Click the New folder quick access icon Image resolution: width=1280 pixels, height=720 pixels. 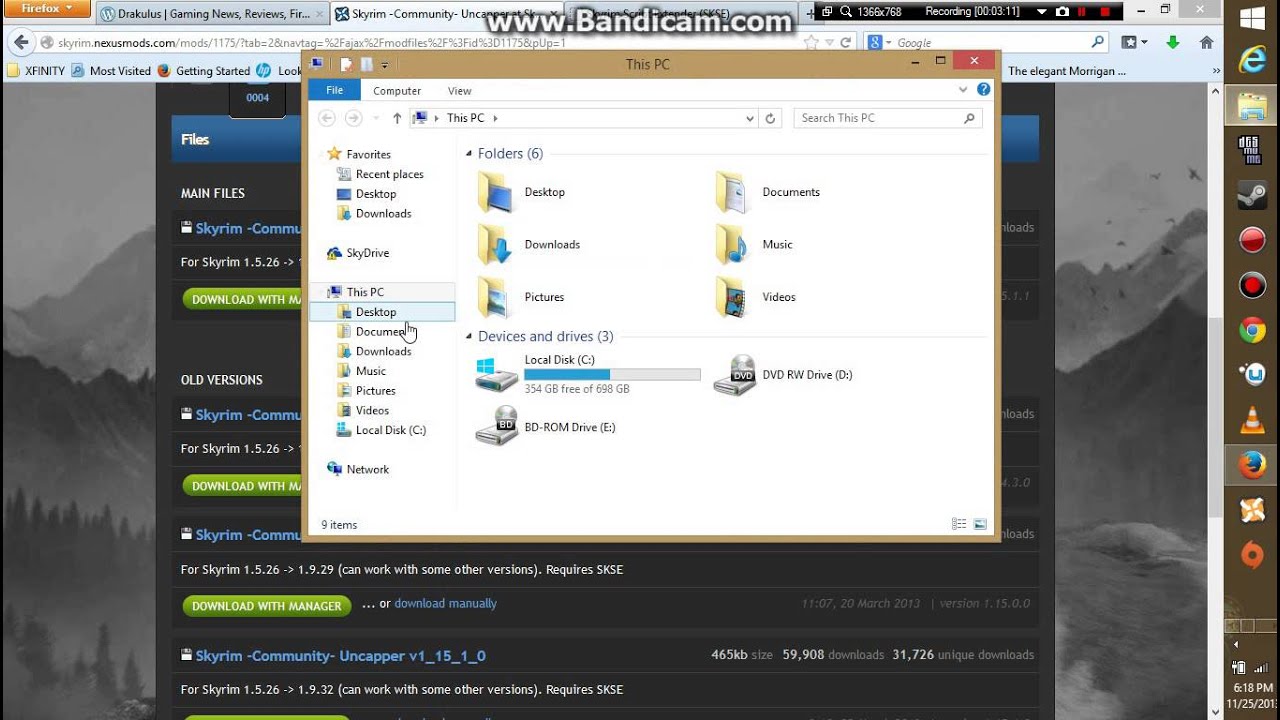pos(366,64)
